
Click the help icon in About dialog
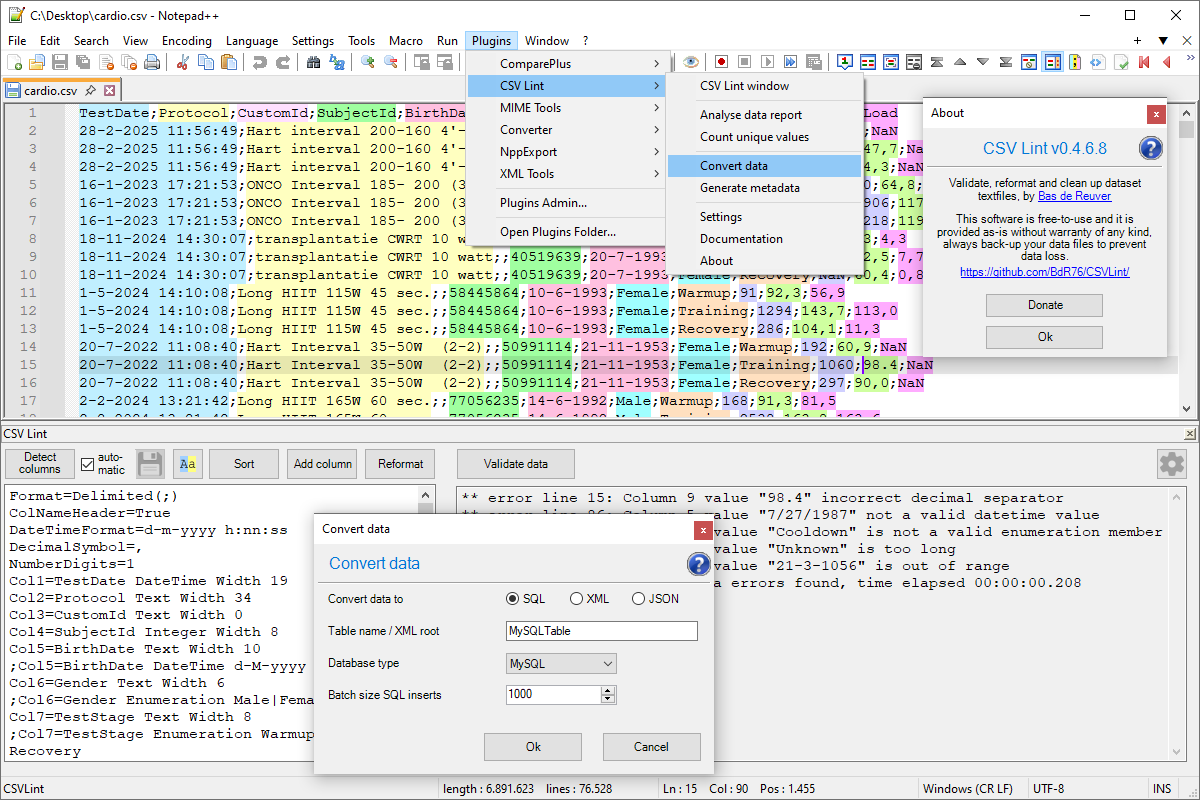[x=1151, y=149]
